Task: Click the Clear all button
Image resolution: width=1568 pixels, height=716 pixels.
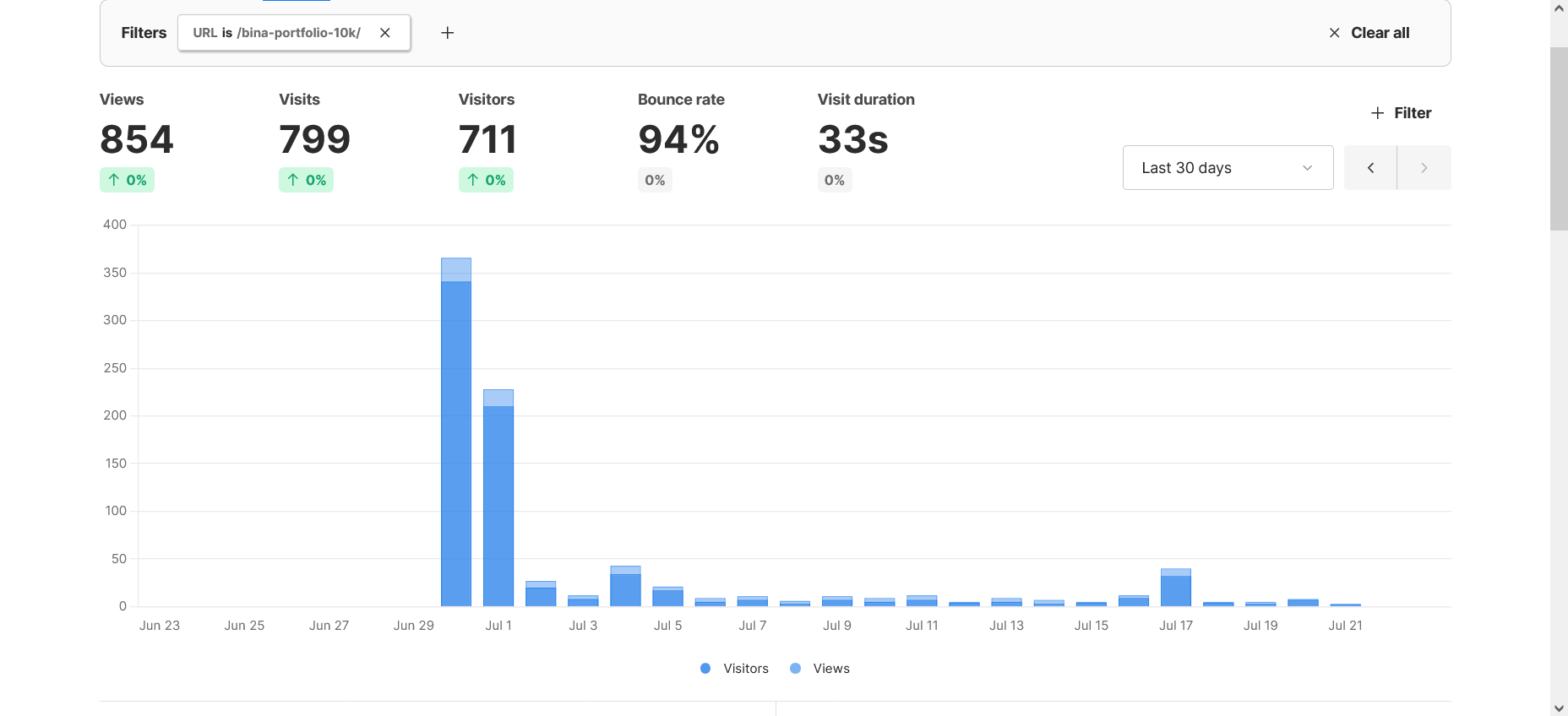Action: (x=1369, y=33)
